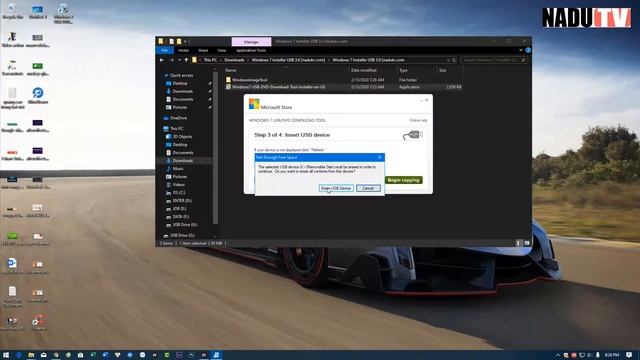
Task: Open the Windows Start button
Action: pos(6,355)
